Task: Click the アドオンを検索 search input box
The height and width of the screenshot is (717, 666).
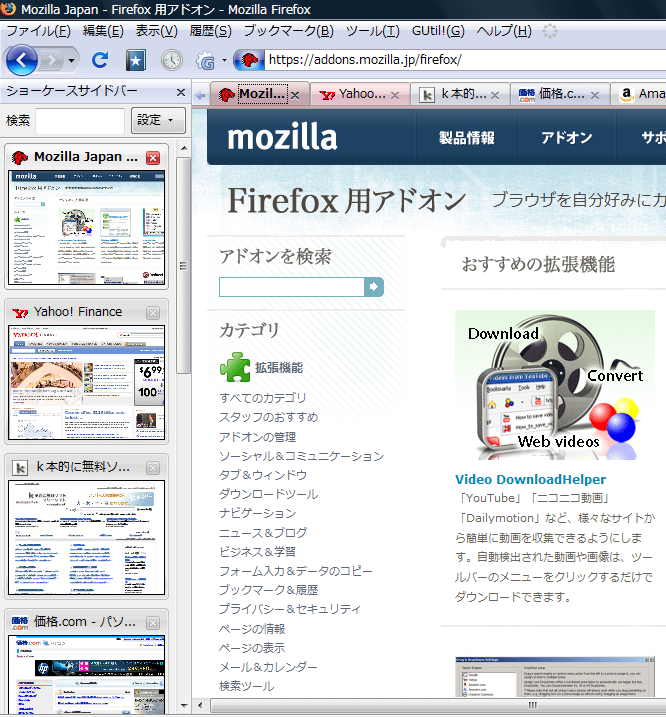Action: (291, 287)
